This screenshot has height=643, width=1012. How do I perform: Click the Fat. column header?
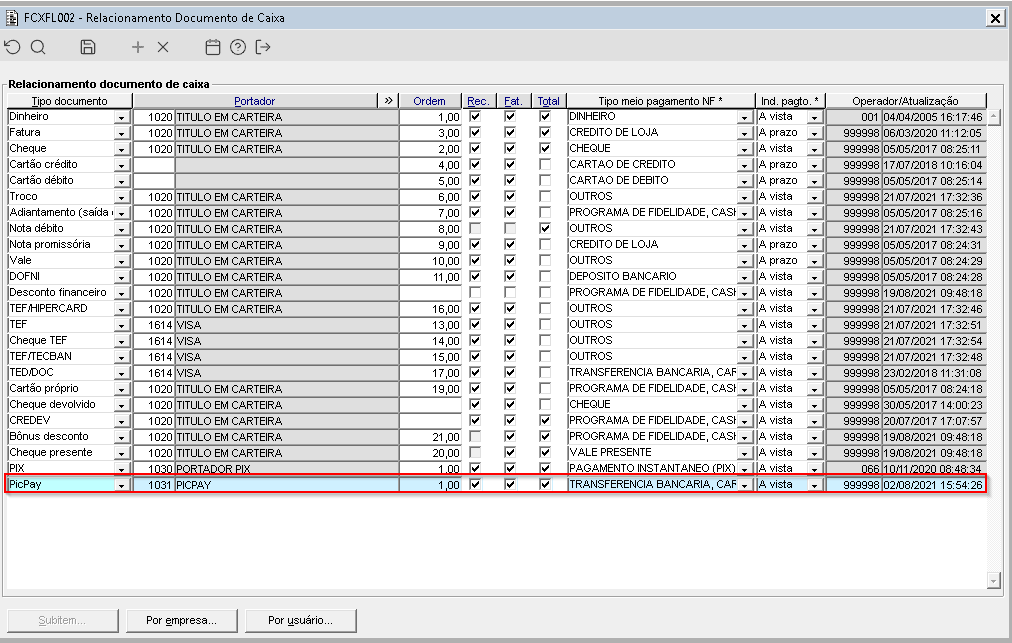tap(513, 101)
